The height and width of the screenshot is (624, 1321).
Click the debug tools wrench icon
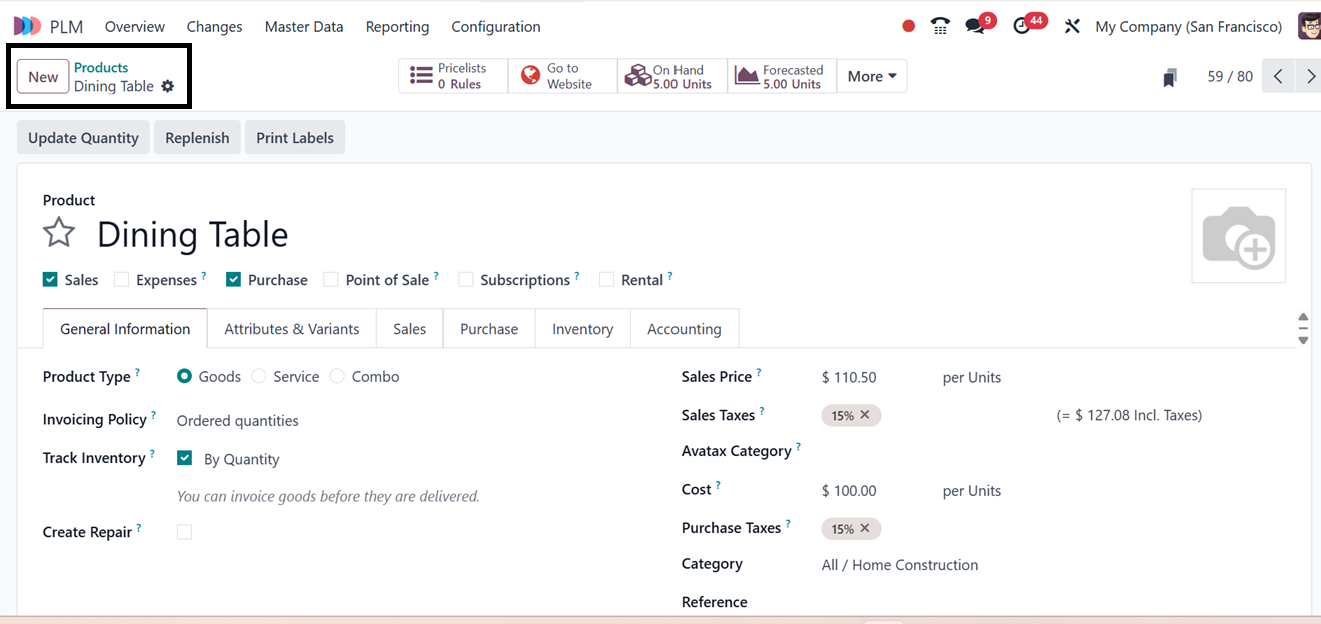pyautogui.click(x=1072, y=26)
